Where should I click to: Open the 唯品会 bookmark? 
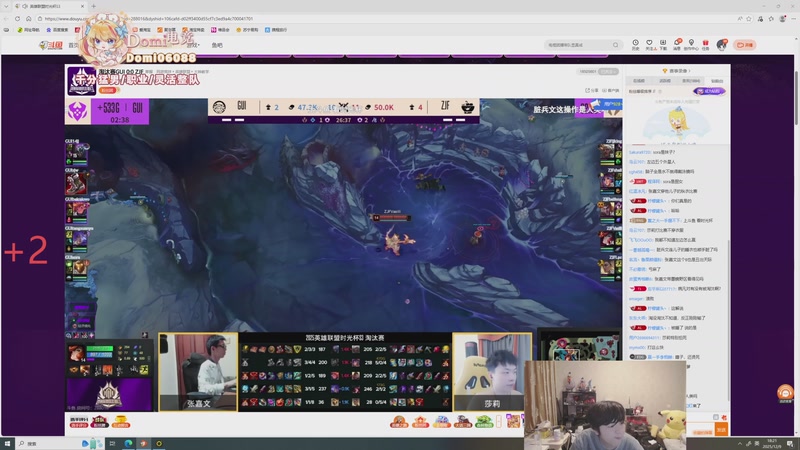click(220, 30)
